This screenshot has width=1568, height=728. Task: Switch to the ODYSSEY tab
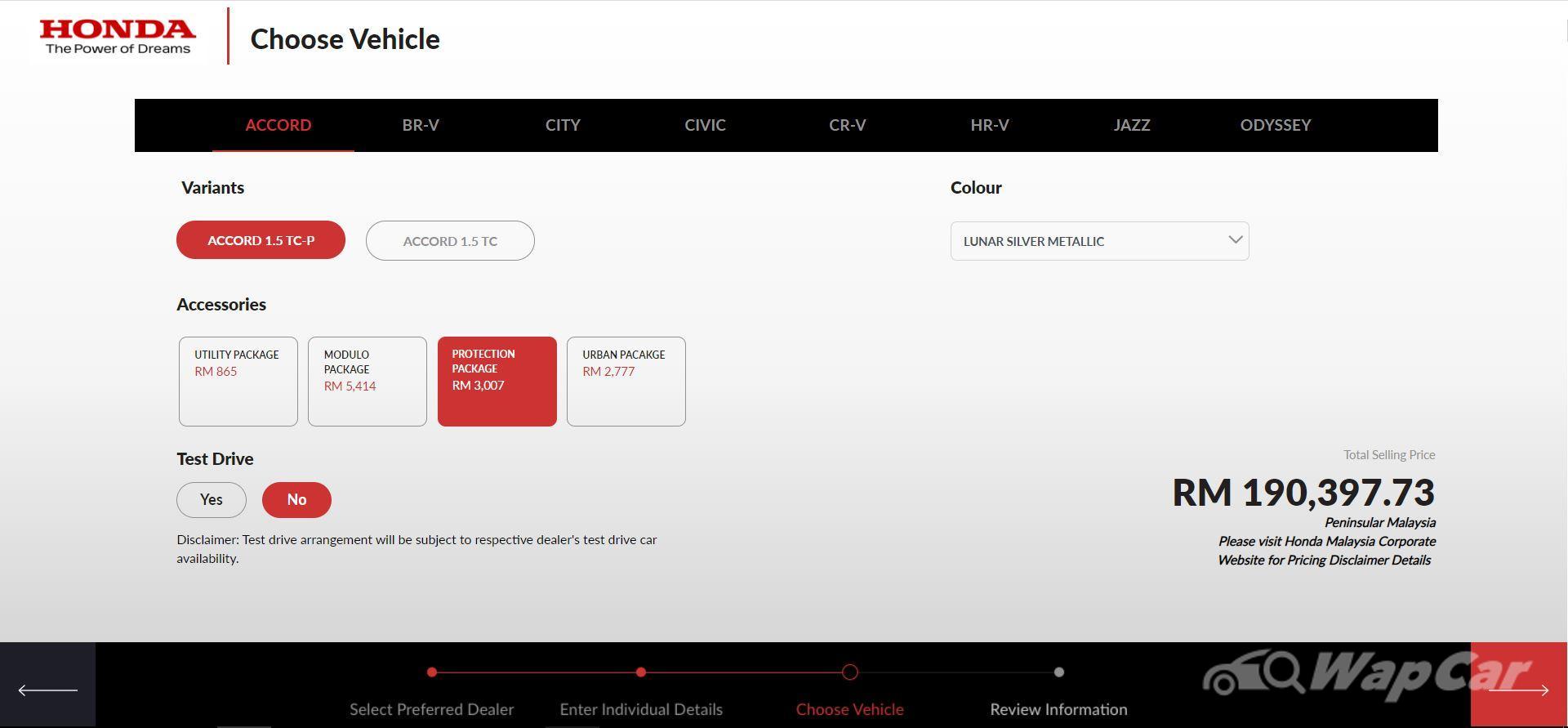1276,125
